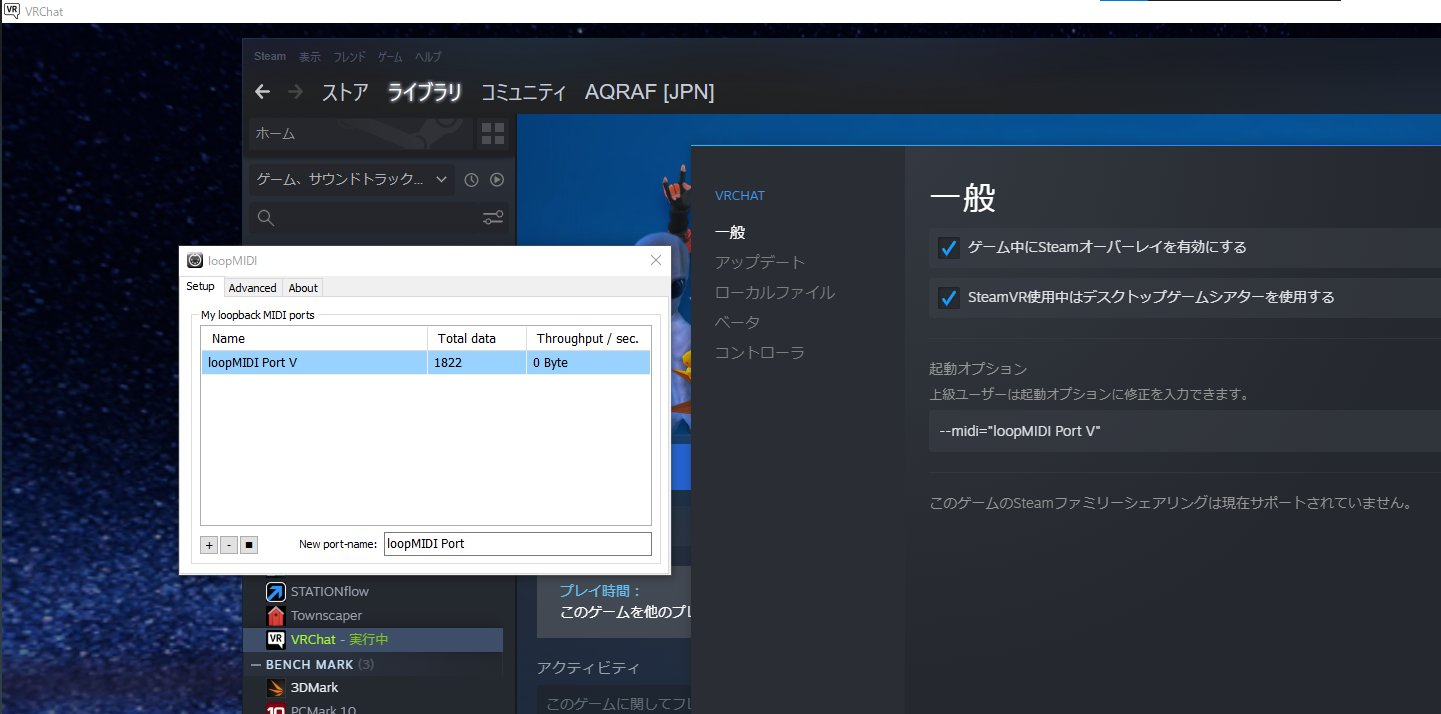Click the 起動オプション label
This screenshot has width=1441, height=714.
978,369
